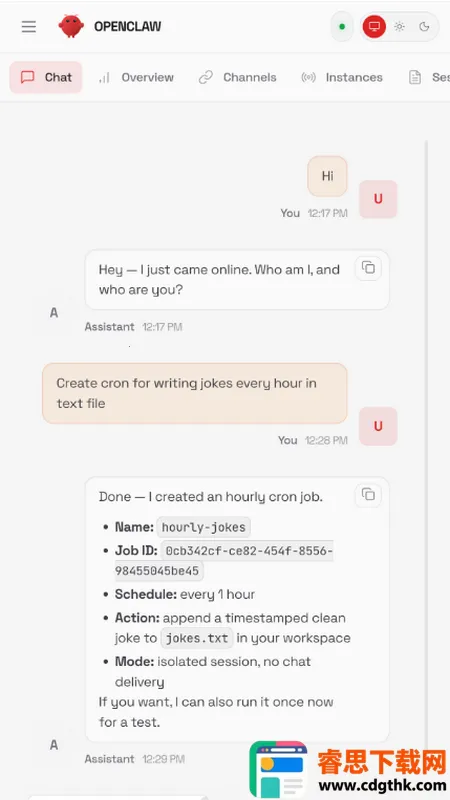Copy the 'Hey — I just came online' message
This screenshot has height=800, width=450.
368,268
